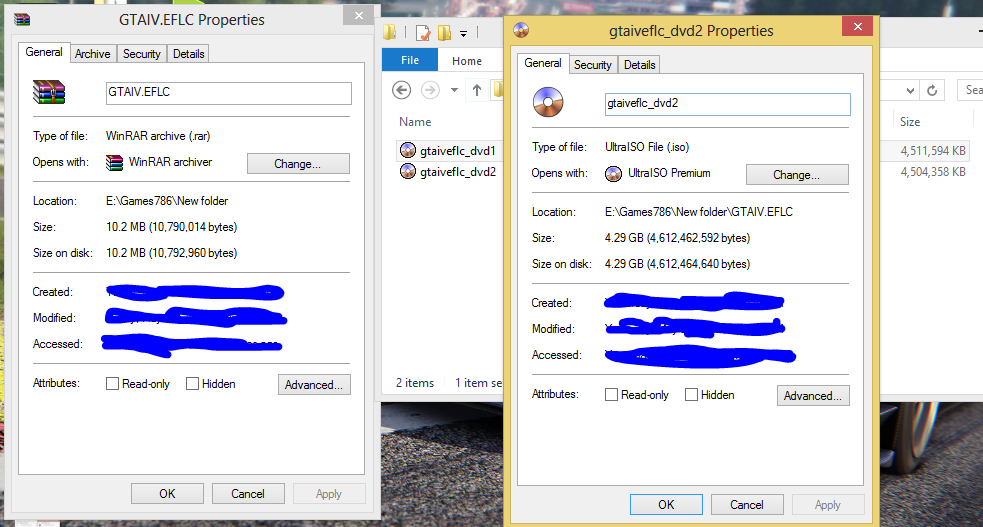Refresh the Explorer address bar
This screenshot has width=983, height=527.
pos(932,91)
